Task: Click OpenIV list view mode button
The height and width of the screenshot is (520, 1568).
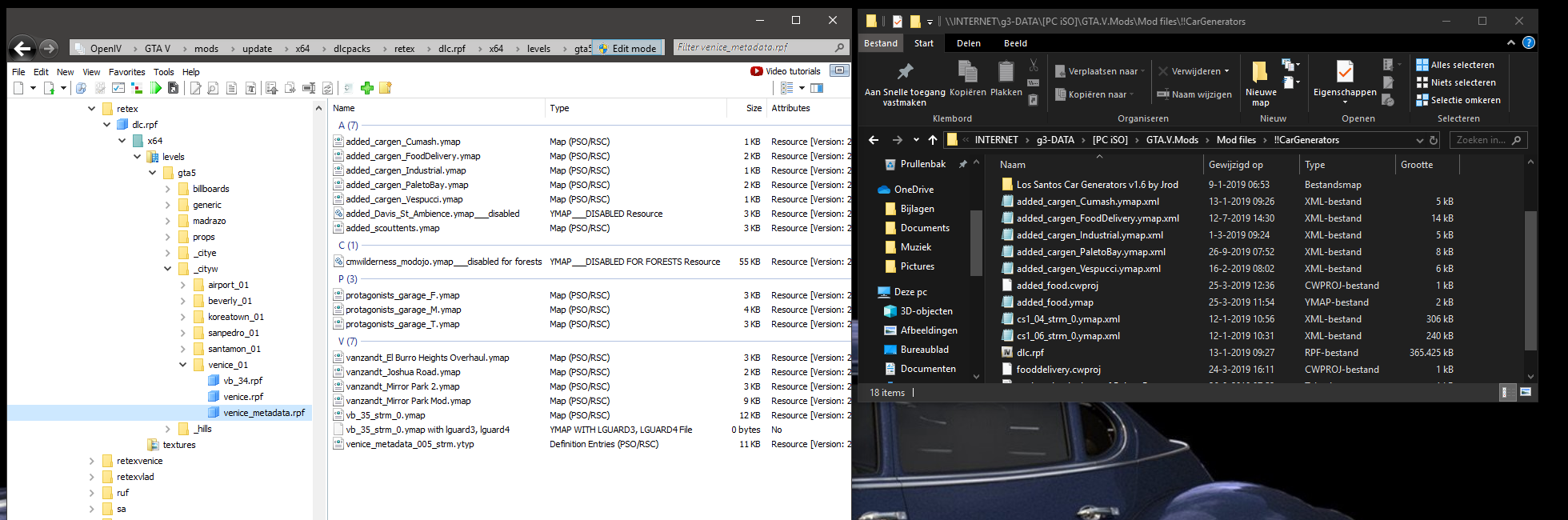Action: (787, 88)
